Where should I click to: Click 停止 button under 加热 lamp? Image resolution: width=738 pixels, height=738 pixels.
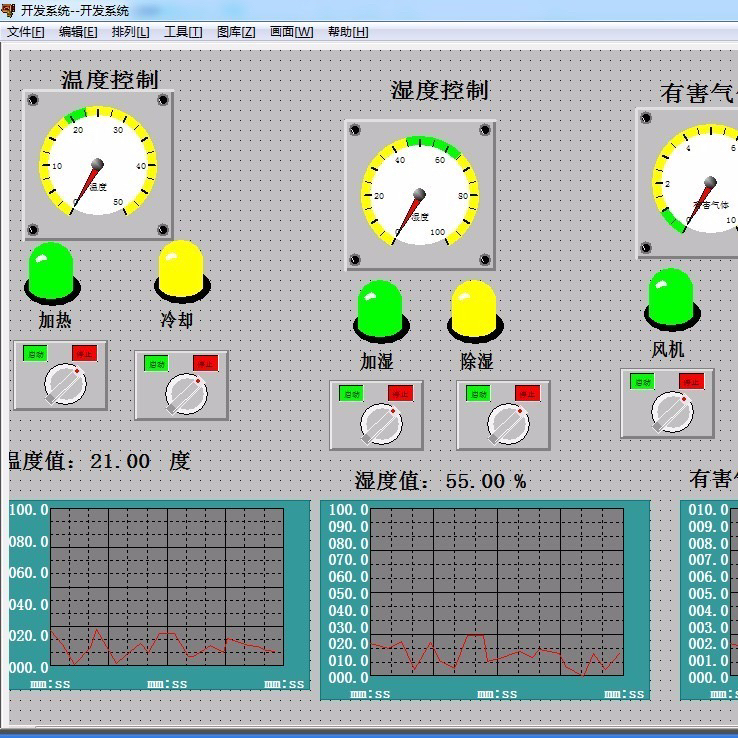click(x=85, y=353)
